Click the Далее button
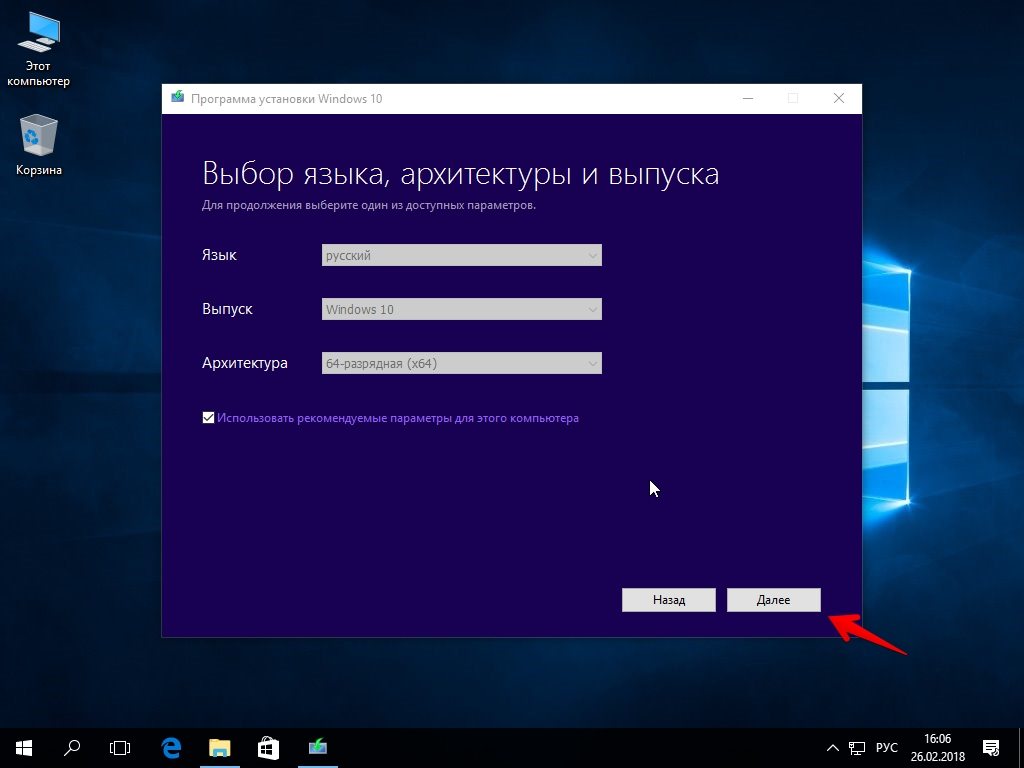 (x=774, y=600)
